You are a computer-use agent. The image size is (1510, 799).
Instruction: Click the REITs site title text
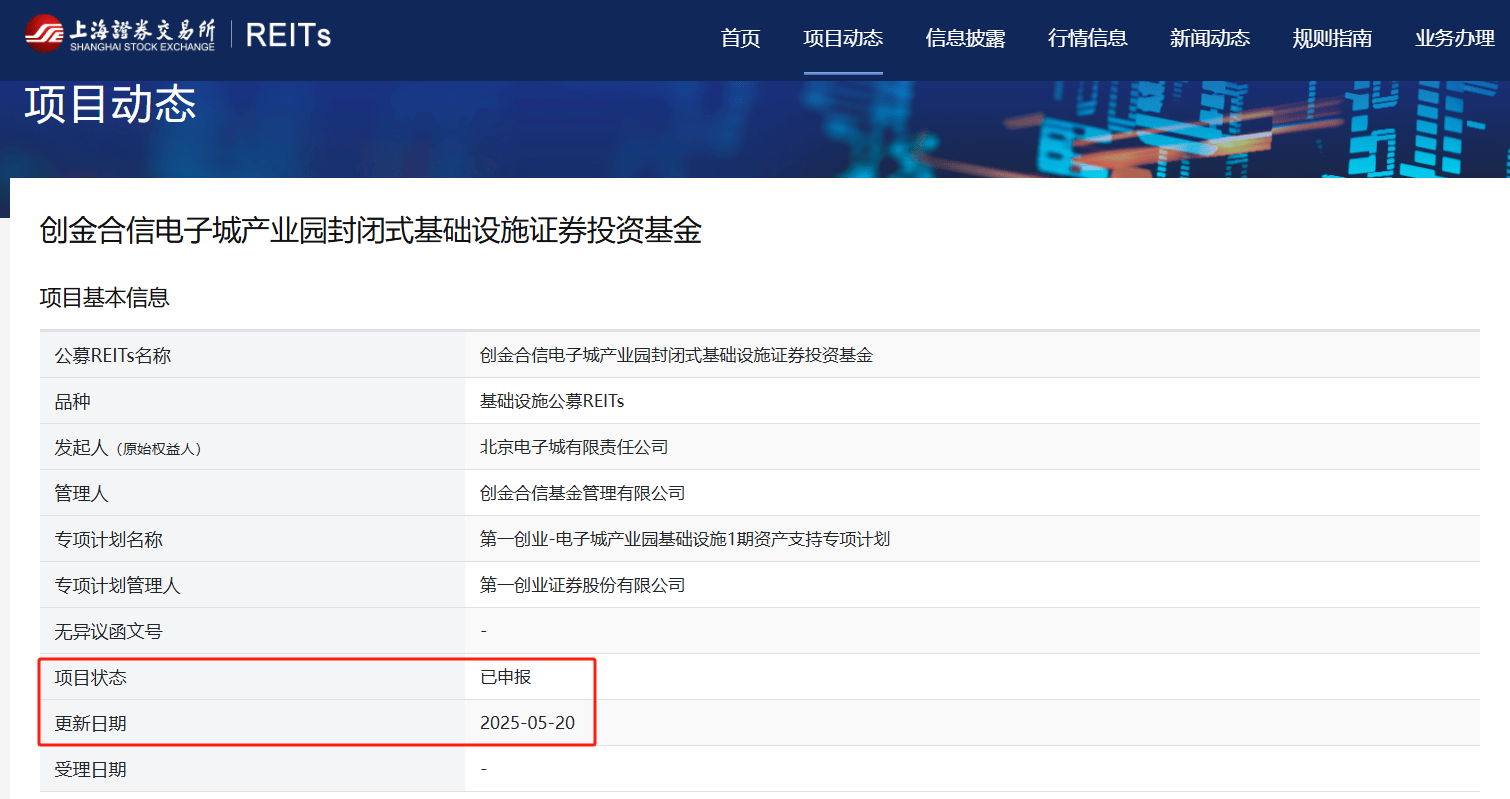coord(288,36)
